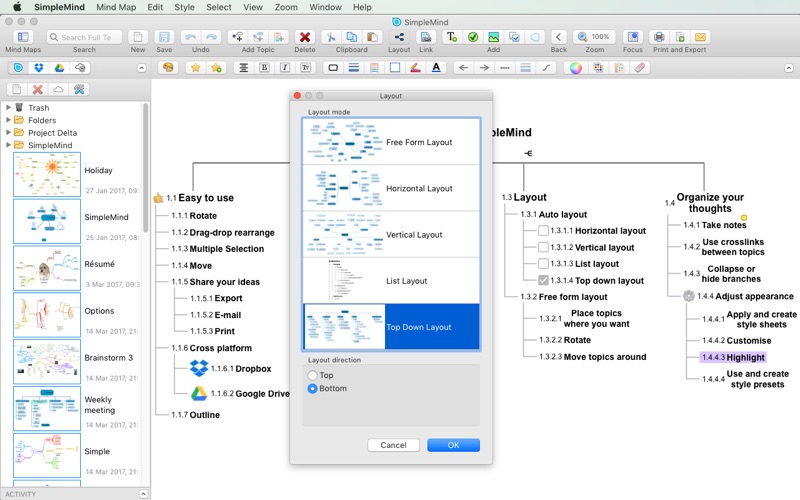Expand the SimpleMind folder in sidebar
800x500 pixels.
coord(9,145)
